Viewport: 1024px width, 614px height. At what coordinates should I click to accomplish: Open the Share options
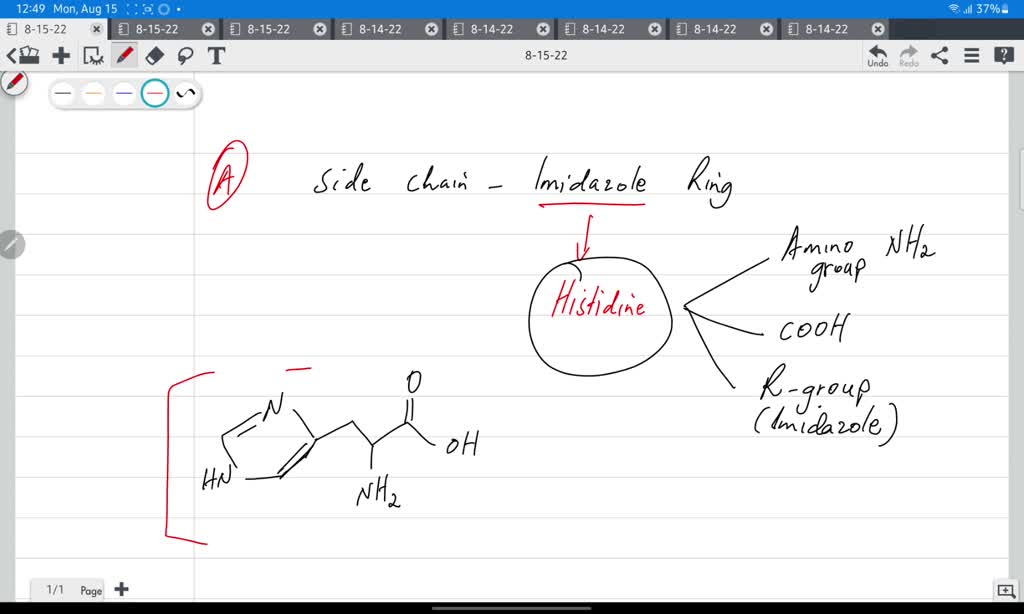tap(939, 54)
